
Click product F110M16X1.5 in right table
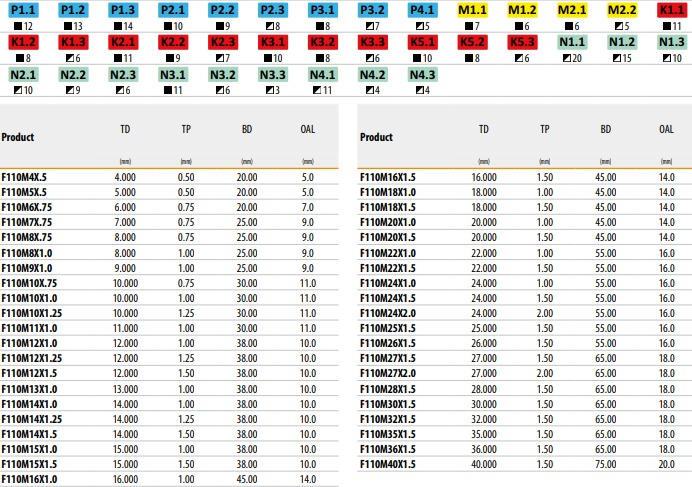388,177
